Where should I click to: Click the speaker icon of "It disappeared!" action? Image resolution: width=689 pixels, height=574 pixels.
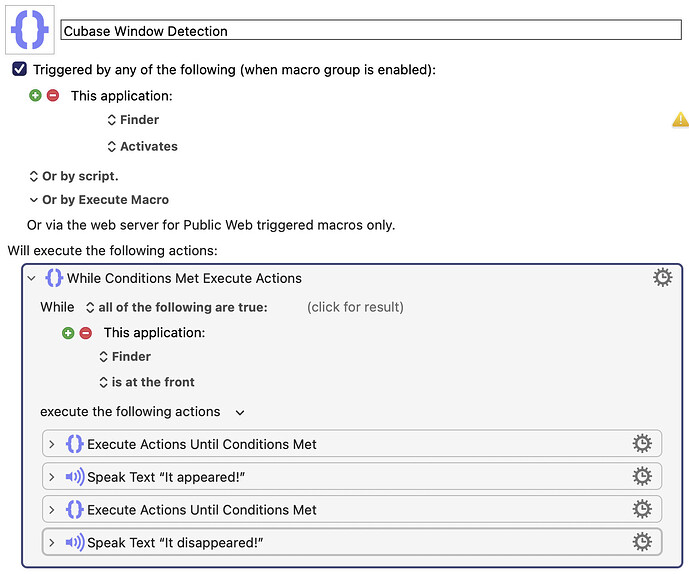coord(75,542)
